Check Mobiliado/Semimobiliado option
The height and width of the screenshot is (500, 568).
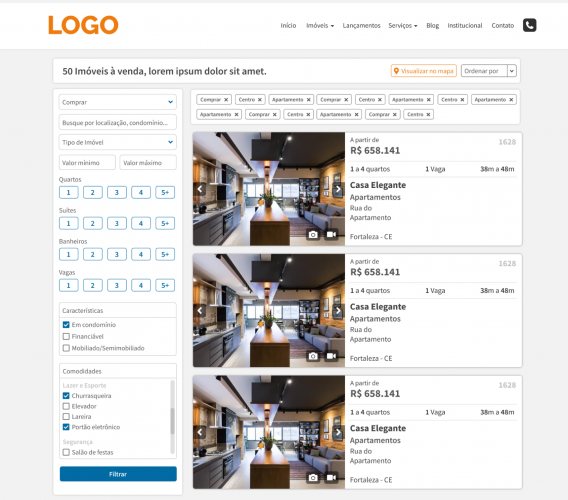(66, 348)
